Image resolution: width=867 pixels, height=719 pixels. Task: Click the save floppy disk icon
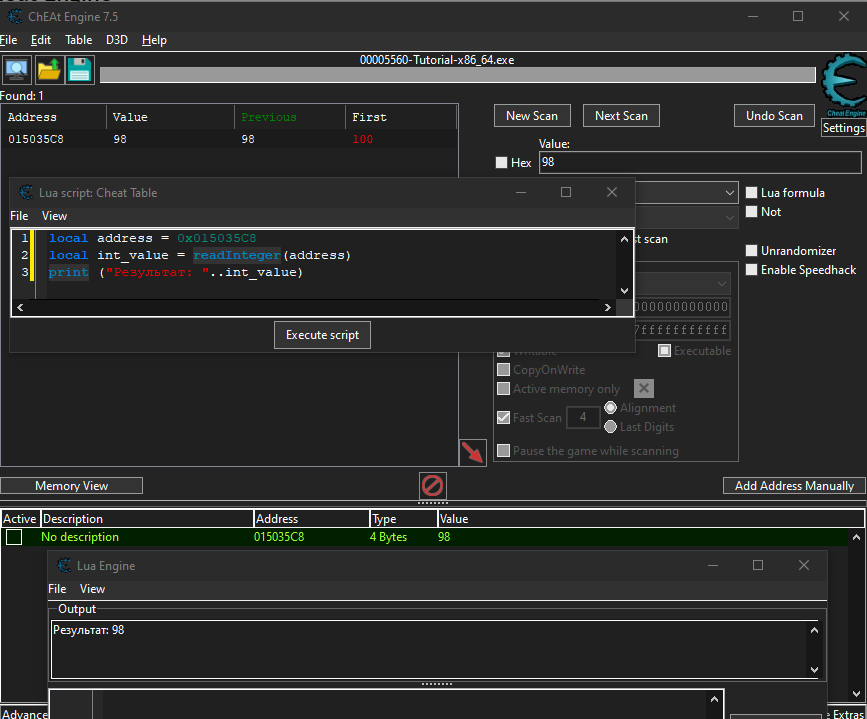tap(80, 70)
